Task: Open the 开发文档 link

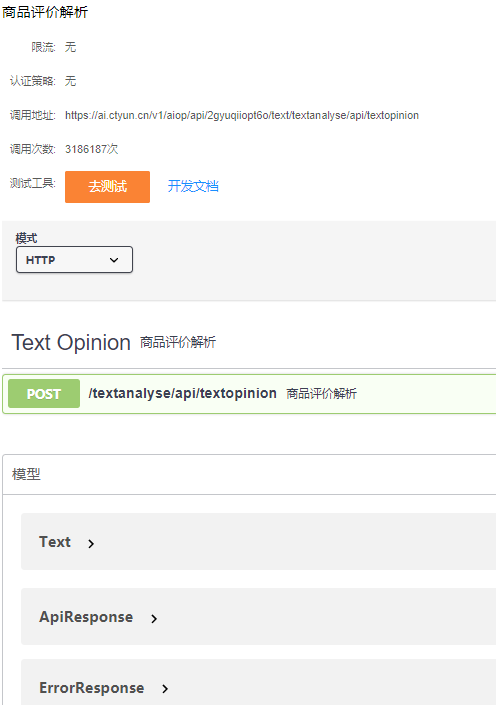Action: point(193,186)
